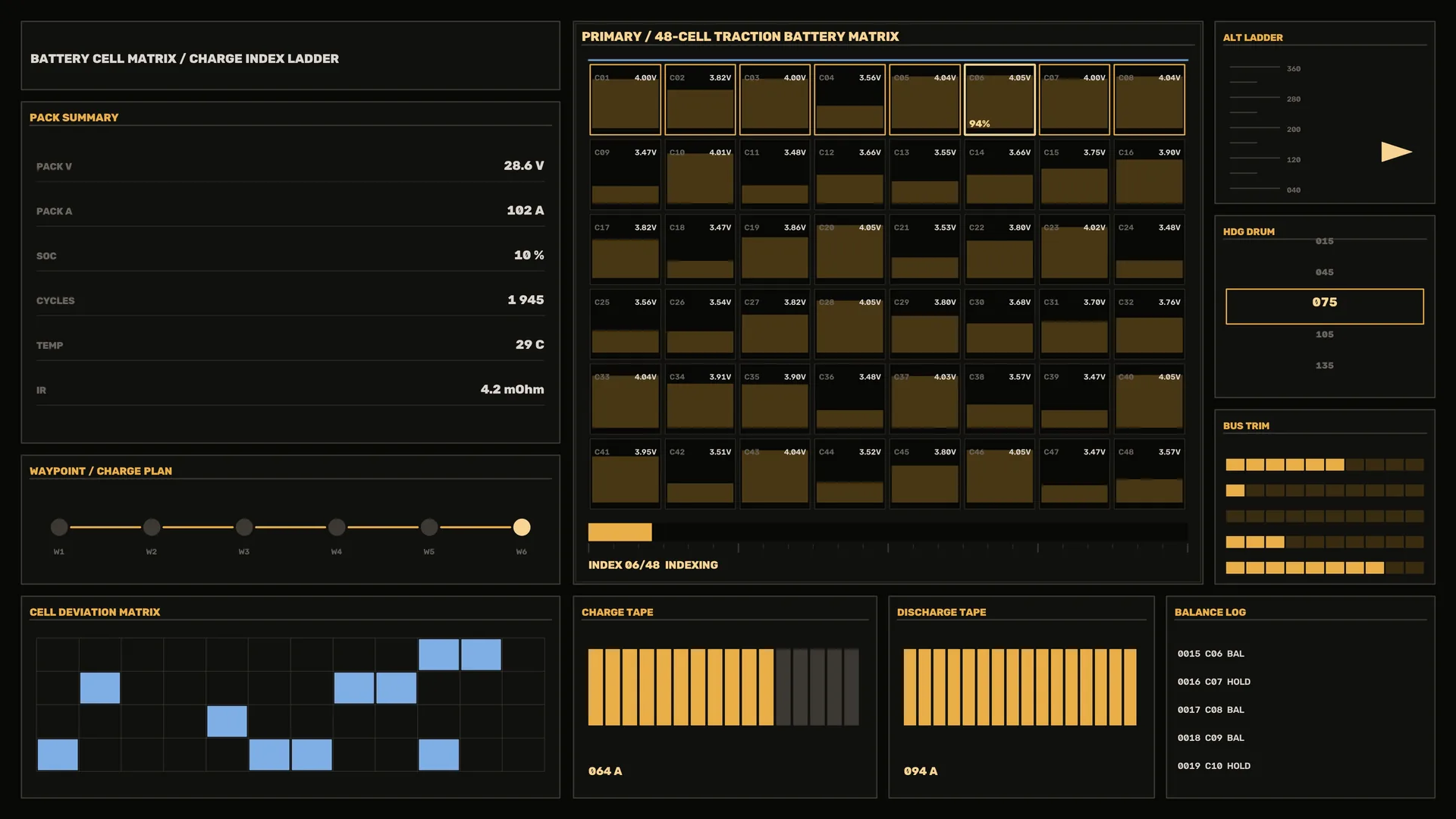
Task: Click the last Bus Trim bar row
Action: click(x=1324, y=568)
